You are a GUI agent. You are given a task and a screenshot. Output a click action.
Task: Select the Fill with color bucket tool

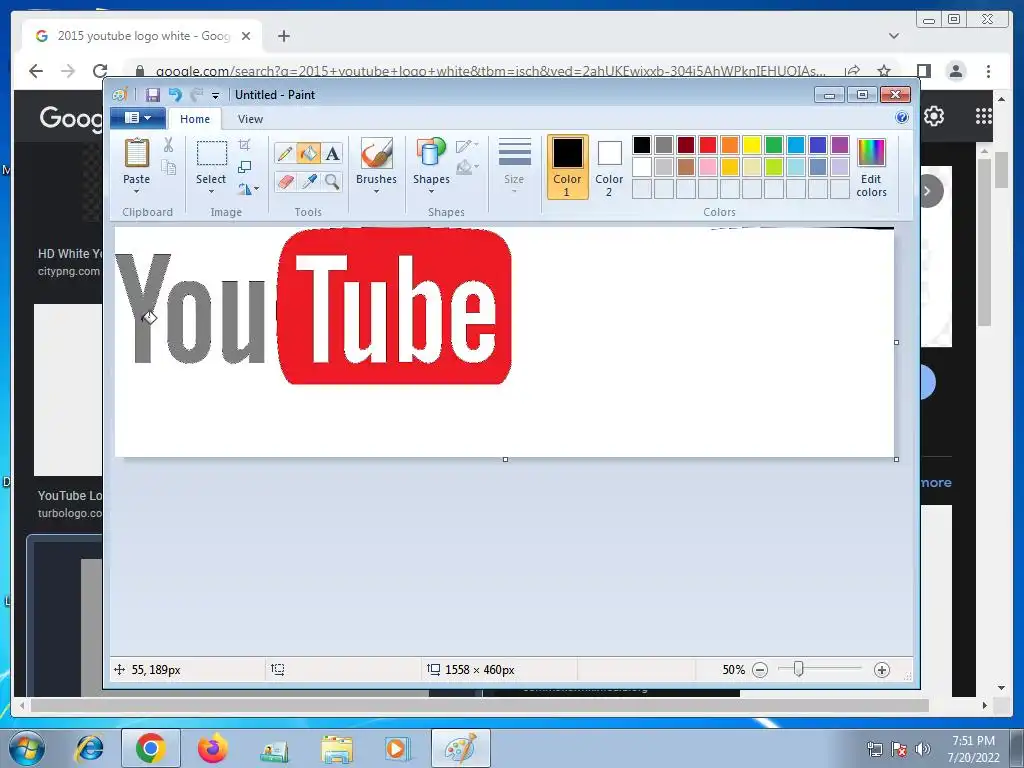coord(308,153)
